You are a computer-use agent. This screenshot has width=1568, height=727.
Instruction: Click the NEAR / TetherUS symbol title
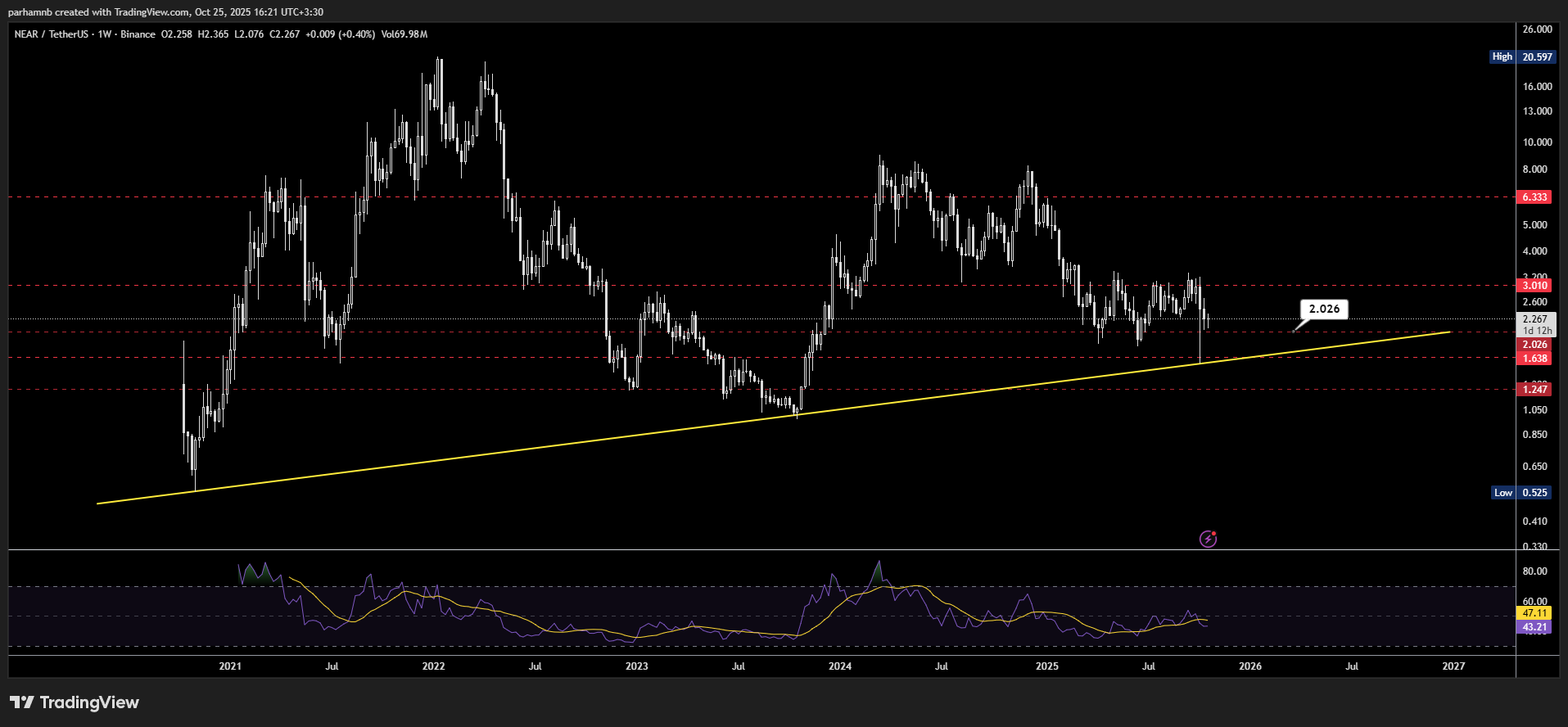(x=51, y=34)
